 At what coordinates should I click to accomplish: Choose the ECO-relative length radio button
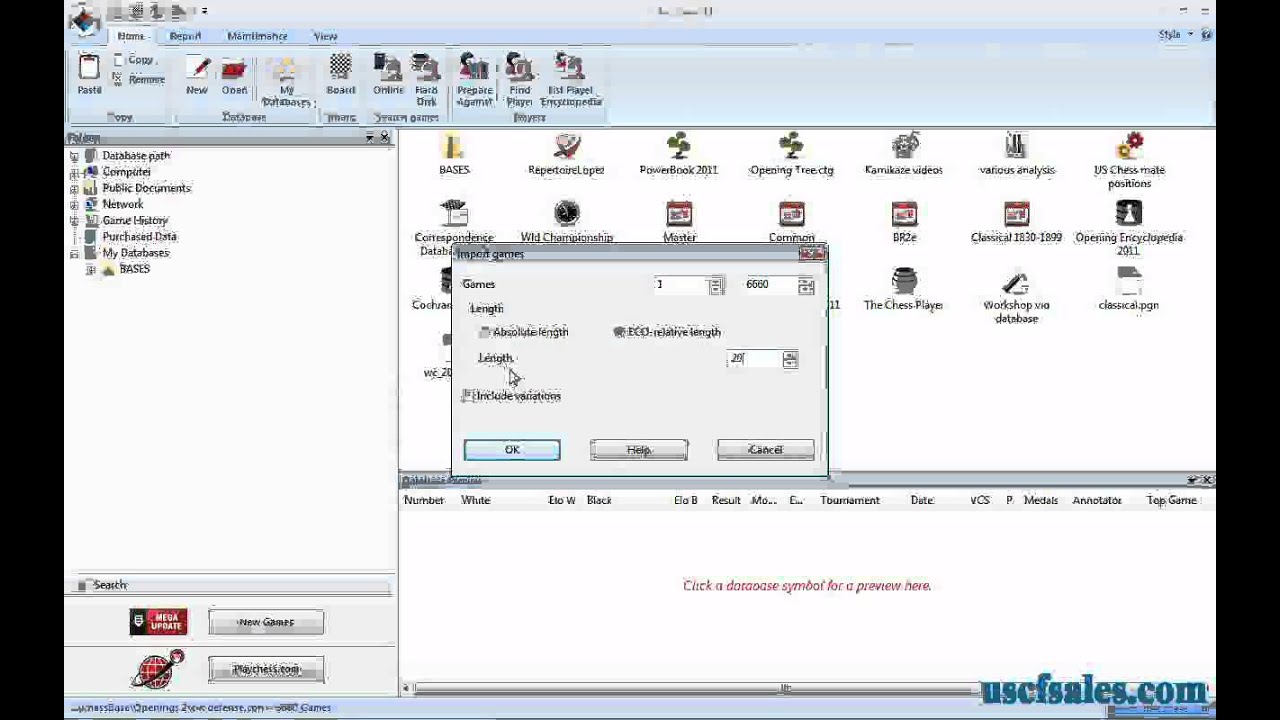pos(619,332)
